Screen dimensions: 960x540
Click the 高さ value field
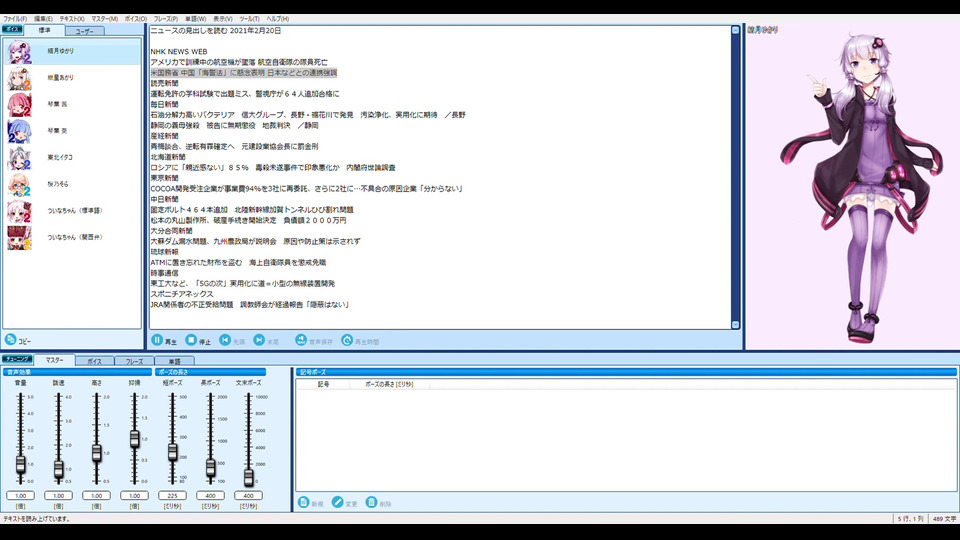[96, 495]
